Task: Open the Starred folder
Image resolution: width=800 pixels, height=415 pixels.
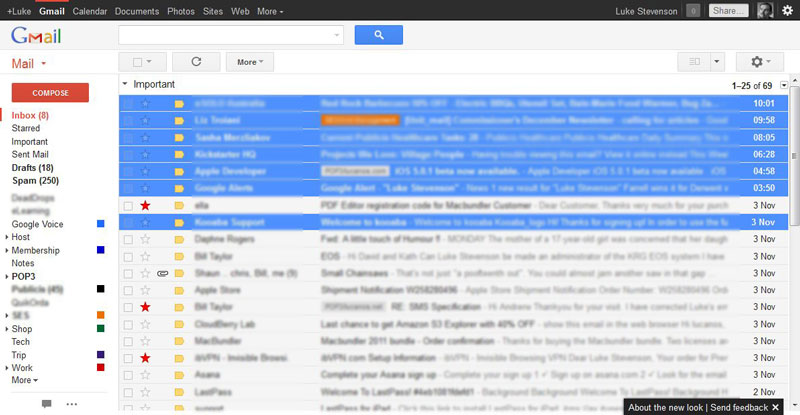Action: tap(26, 128)
